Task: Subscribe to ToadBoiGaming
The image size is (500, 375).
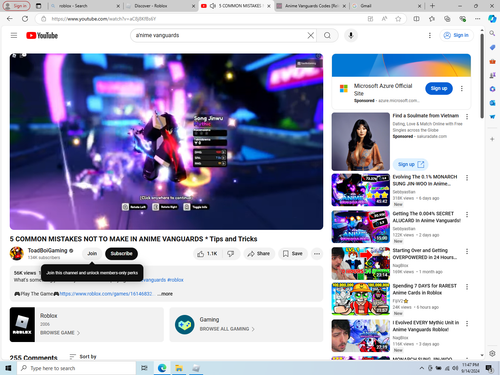Action: (121, 254)
